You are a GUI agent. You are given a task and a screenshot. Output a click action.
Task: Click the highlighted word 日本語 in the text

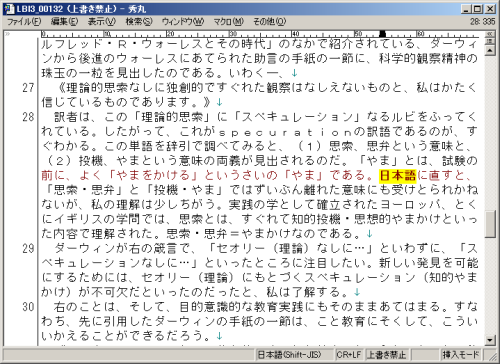coord(398,176)
